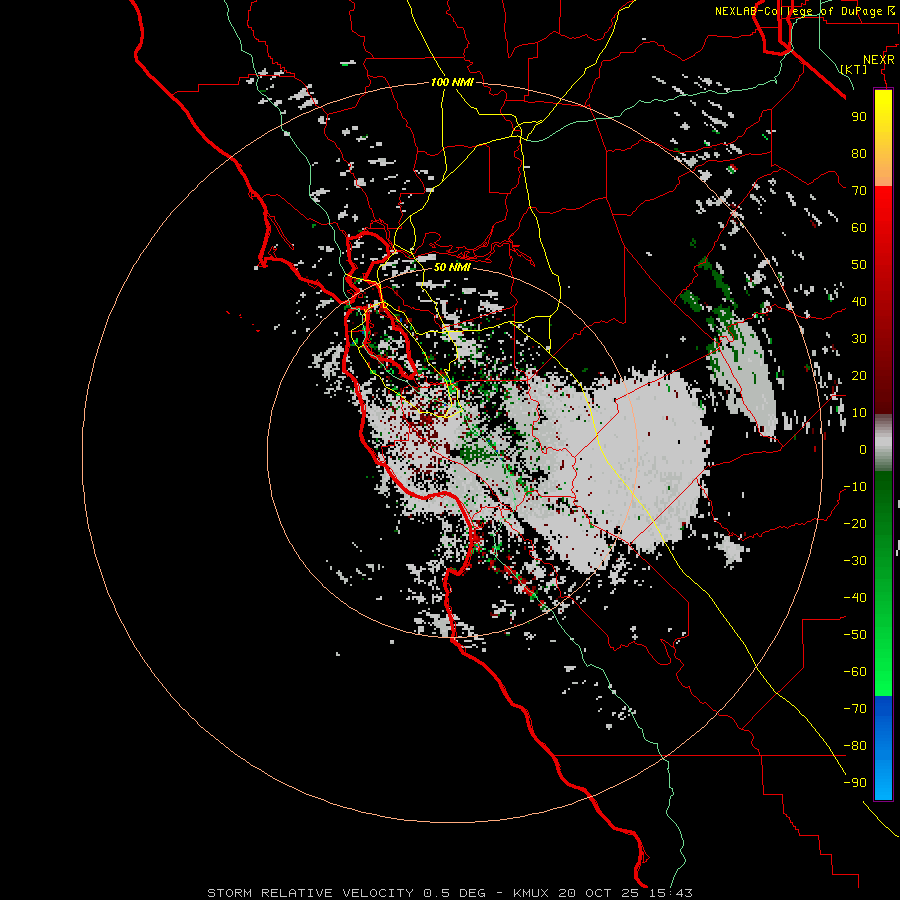
Task: Click the -60 velocity scale label
Action: [x=855, y=672]
